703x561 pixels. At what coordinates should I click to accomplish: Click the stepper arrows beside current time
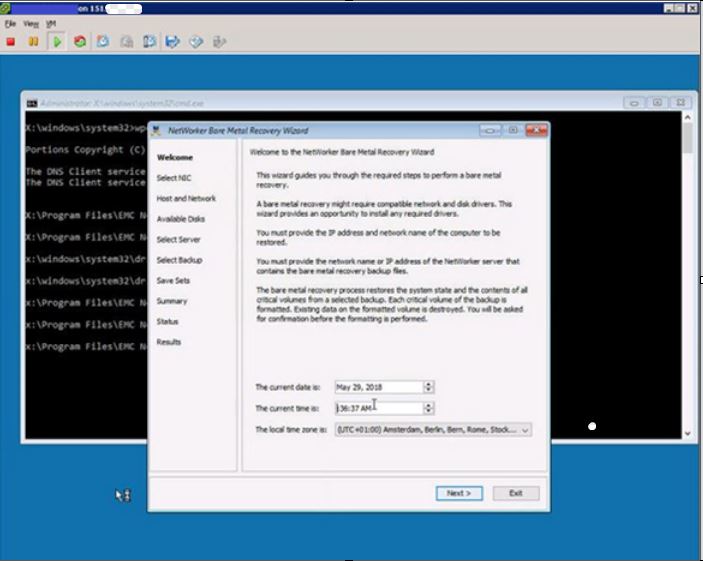(428, 408)
